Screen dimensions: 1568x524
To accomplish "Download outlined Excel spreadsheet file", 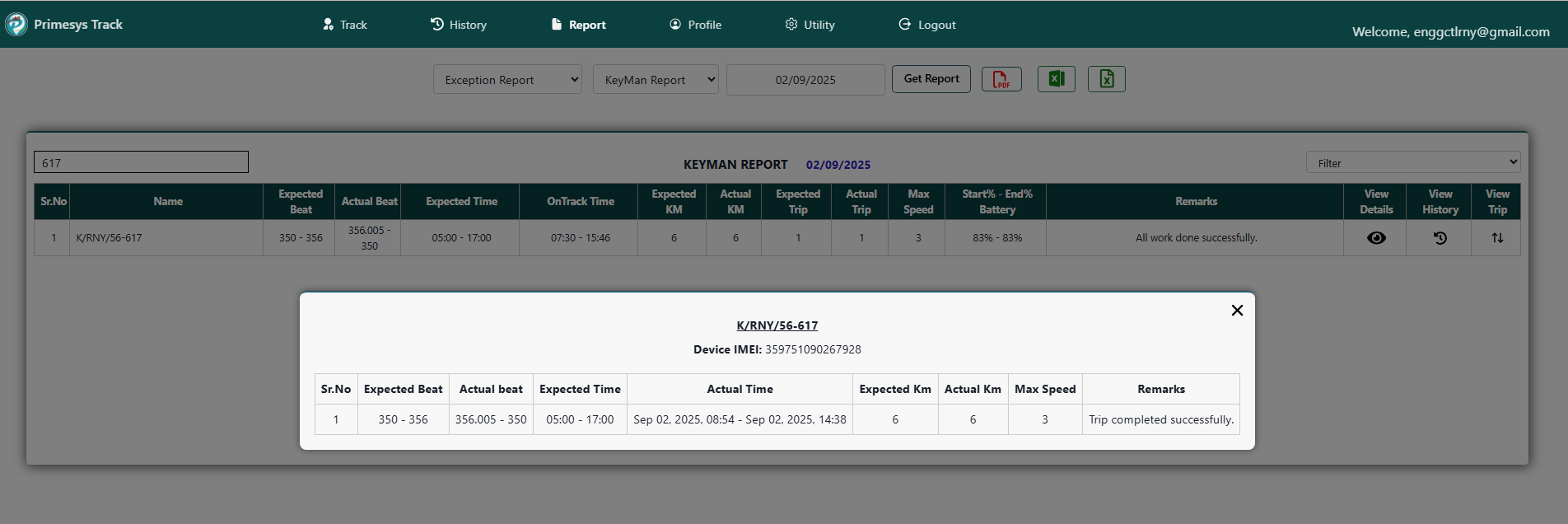I will [1106, 79].
